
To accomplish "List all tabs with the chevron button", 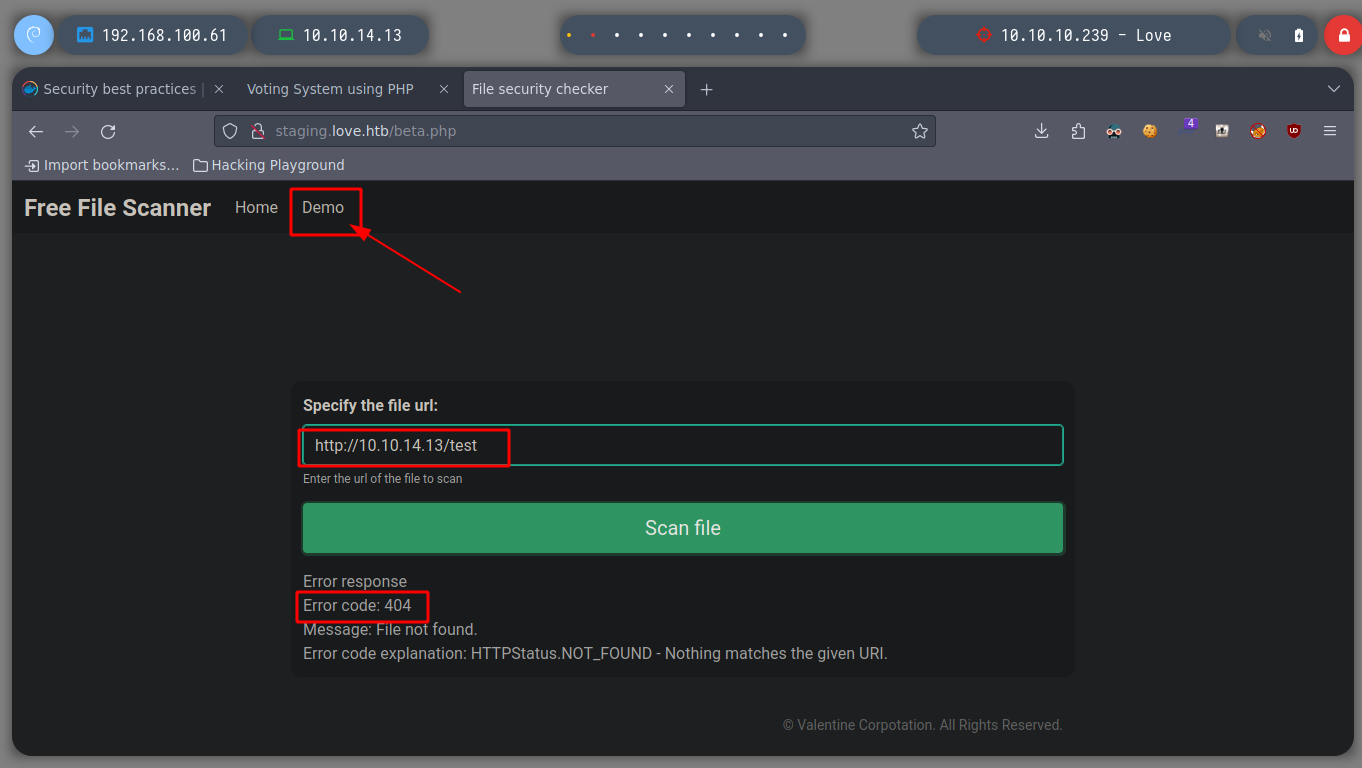I will pos(1333,89).
